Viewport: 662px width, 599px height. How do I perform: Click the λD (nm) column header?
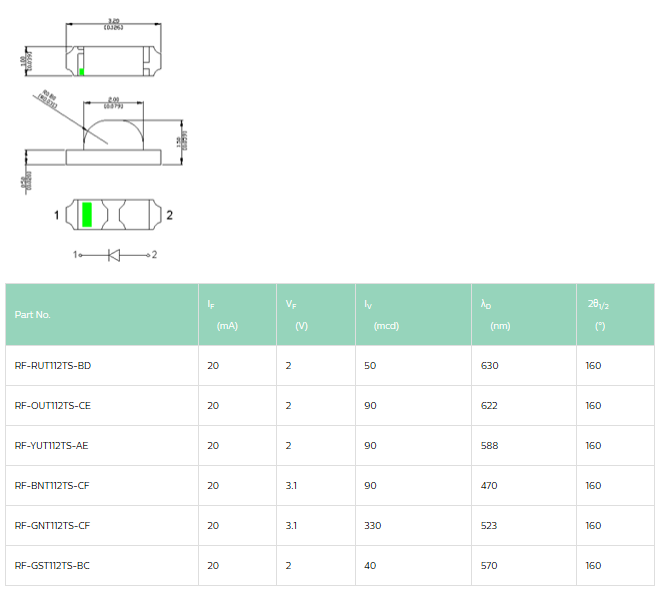coord(495,315)
